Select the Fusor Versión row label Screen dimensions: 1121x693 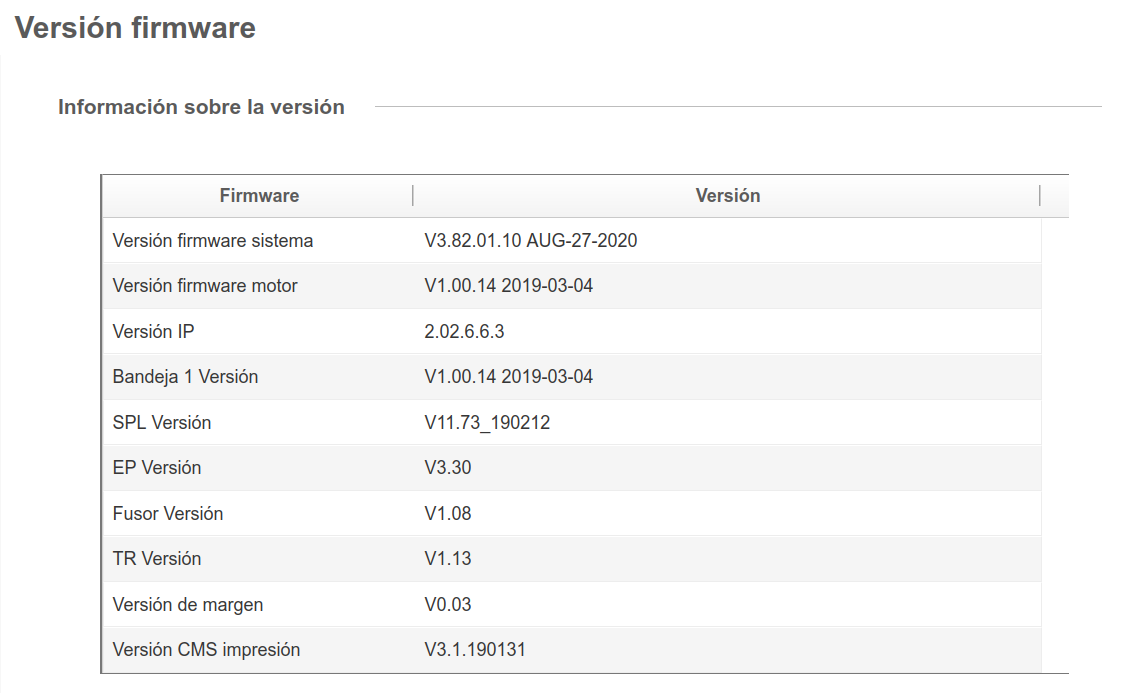point(168,514)
